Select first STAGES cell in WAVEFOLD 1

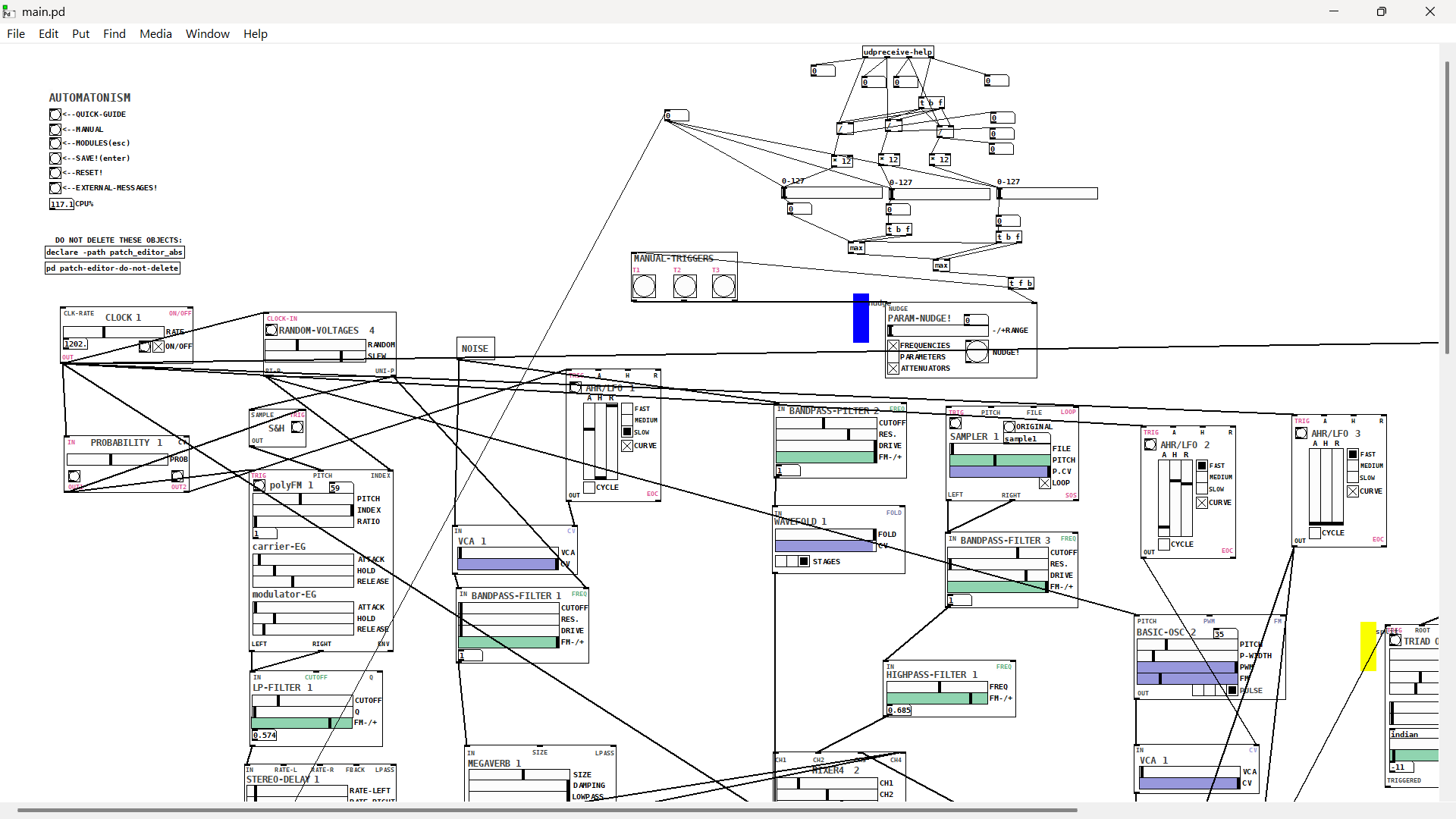[x=781, y=562]
